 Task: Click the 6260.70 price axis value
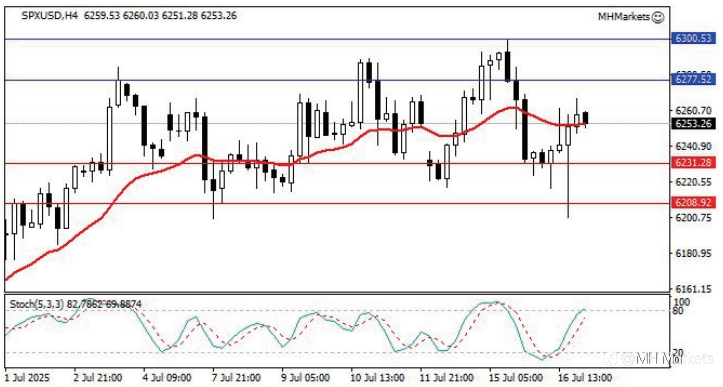click(x=693, y=110)
